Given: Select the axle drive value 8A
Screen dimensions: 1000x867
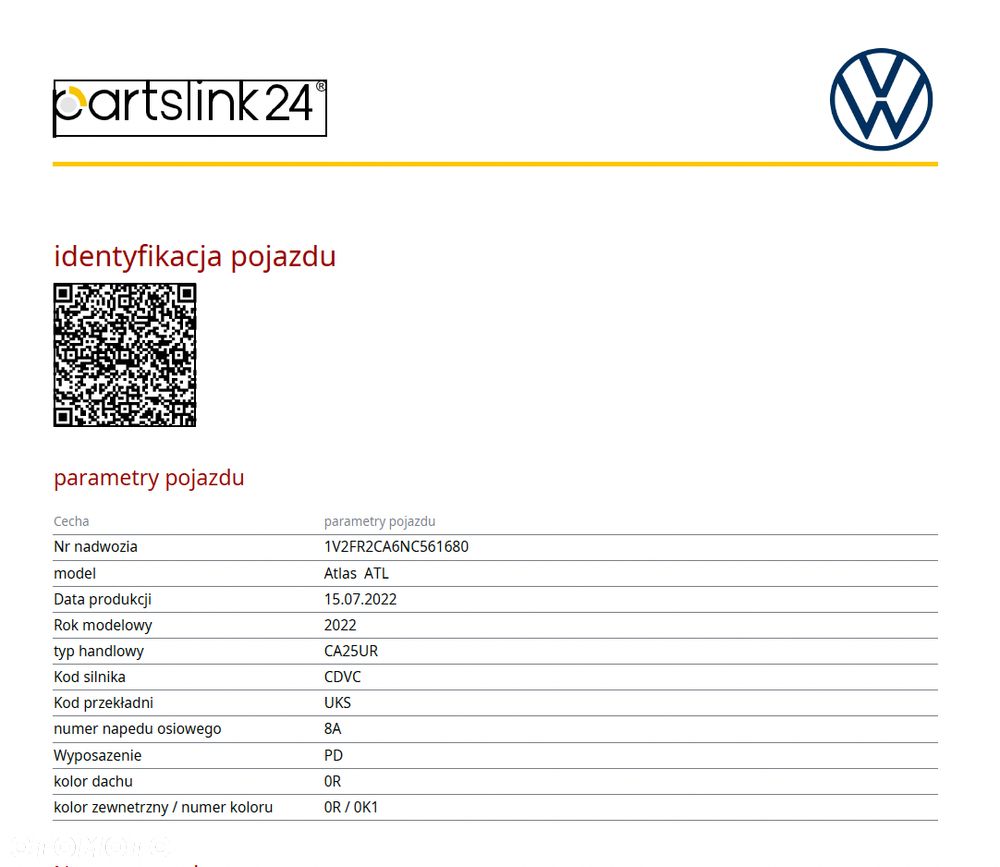Looking at the screenshot, I should (x=332, y=729).
